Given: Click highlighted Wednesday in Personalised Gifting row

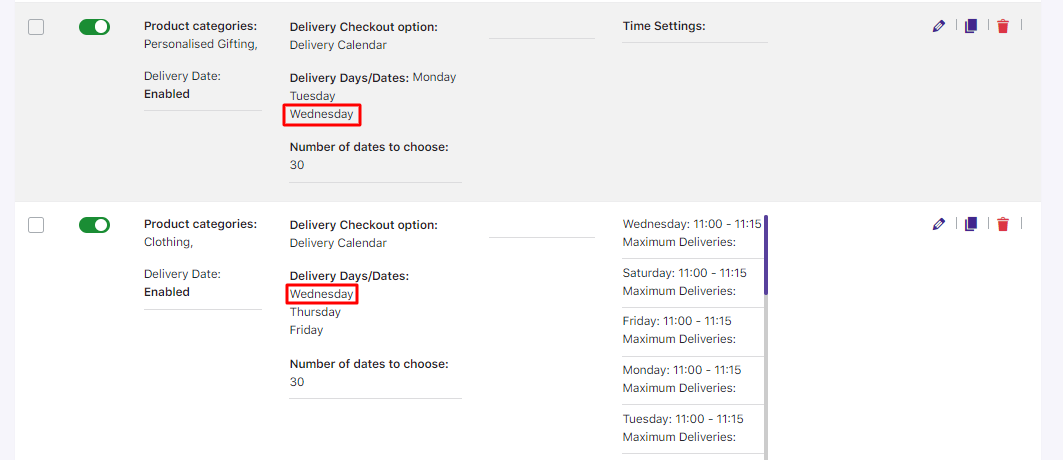Looking at the screenshot, I should click(321, 115).
